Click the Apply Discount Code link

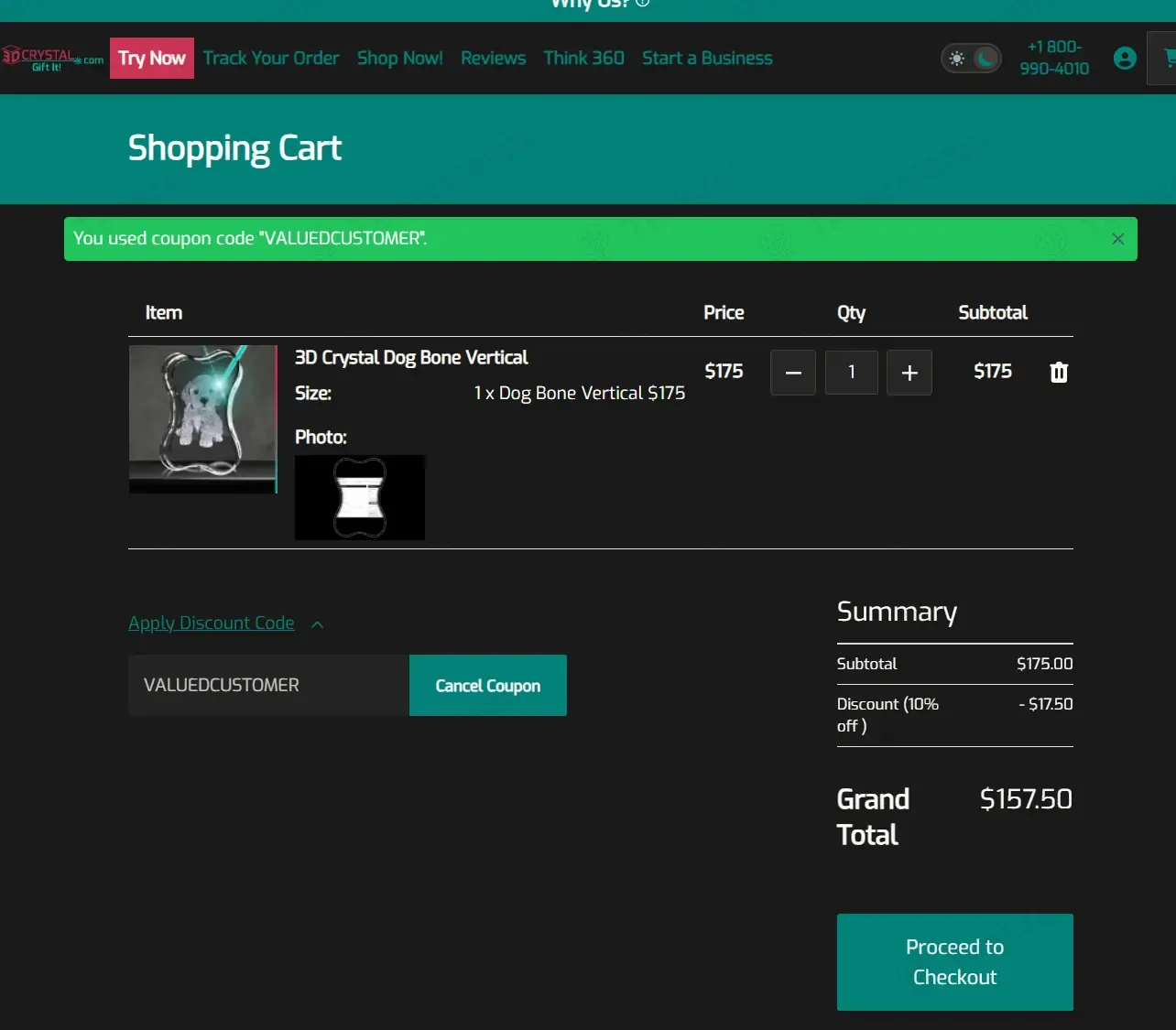(x=212, y=623)
